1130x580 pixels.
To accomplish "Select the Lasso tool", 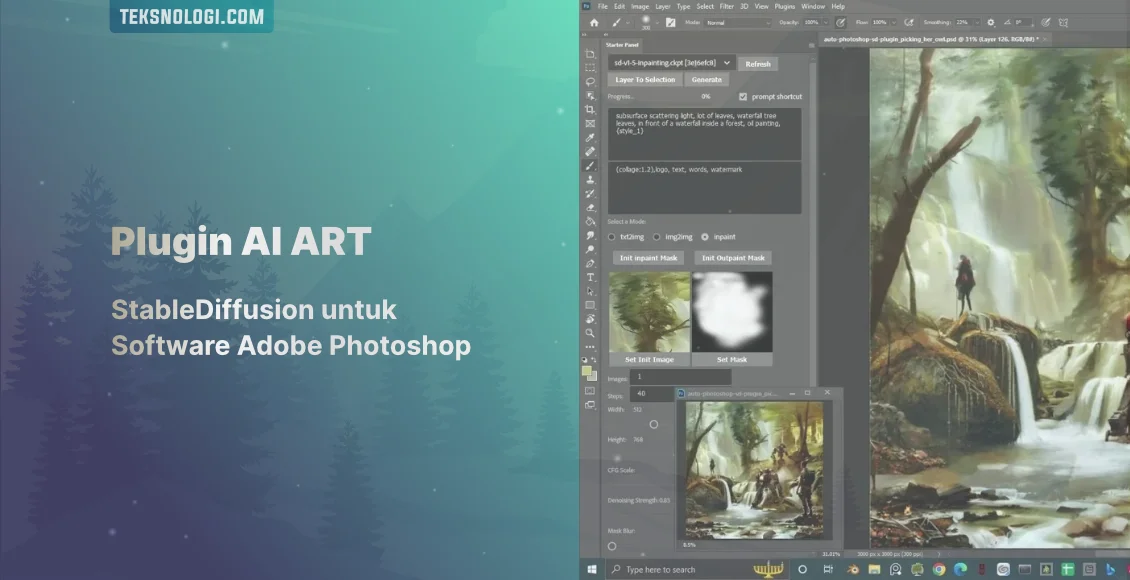I will (590, 81).
